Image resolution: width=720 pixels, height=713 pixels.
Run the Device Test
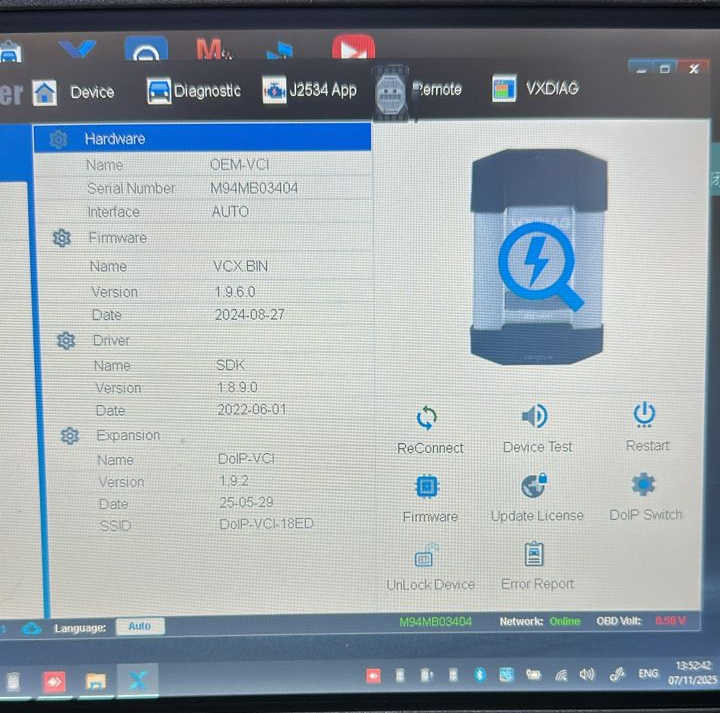click(536, 417)
